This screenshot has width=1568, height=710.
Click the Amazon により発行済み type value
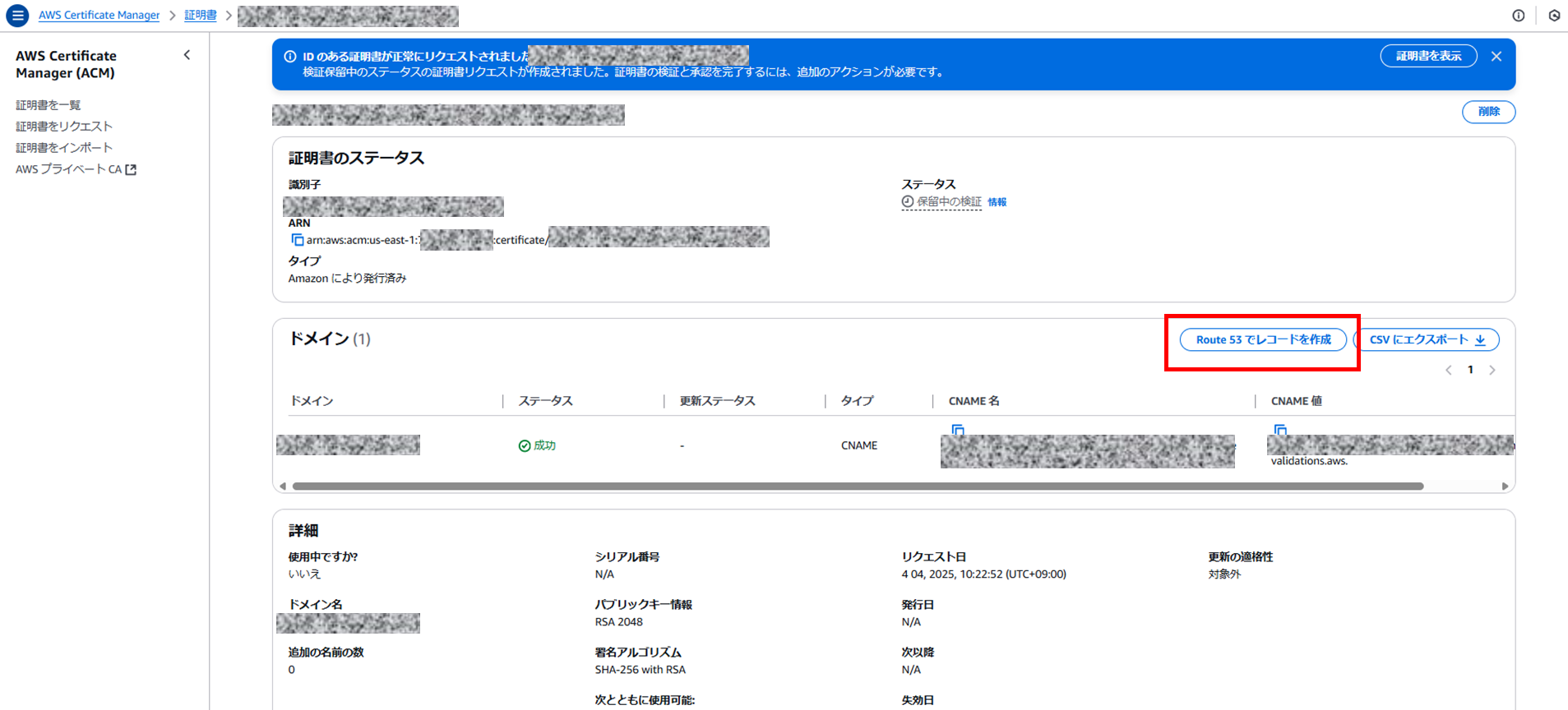coord(348,279)
